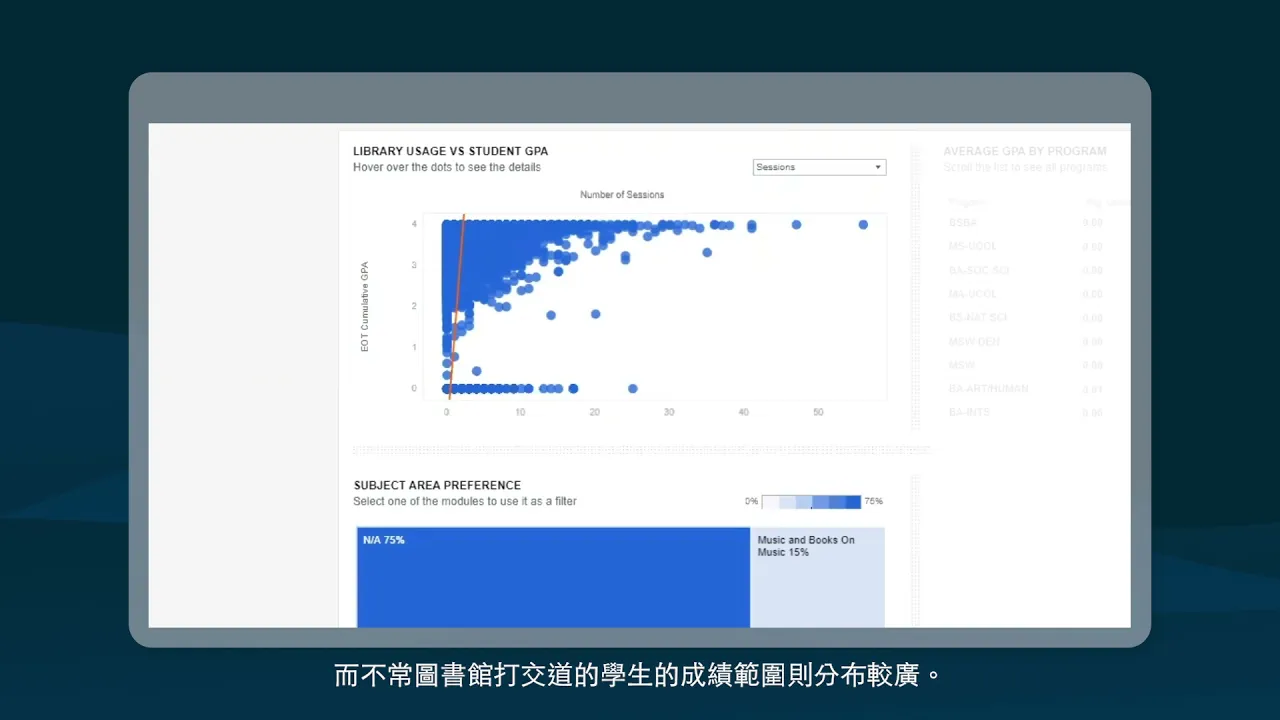The height and width of the screenshot is (720, 1280).
Task: Click the scatter dot farthest right past 50 sessions
Action: (x=863, y=225)
